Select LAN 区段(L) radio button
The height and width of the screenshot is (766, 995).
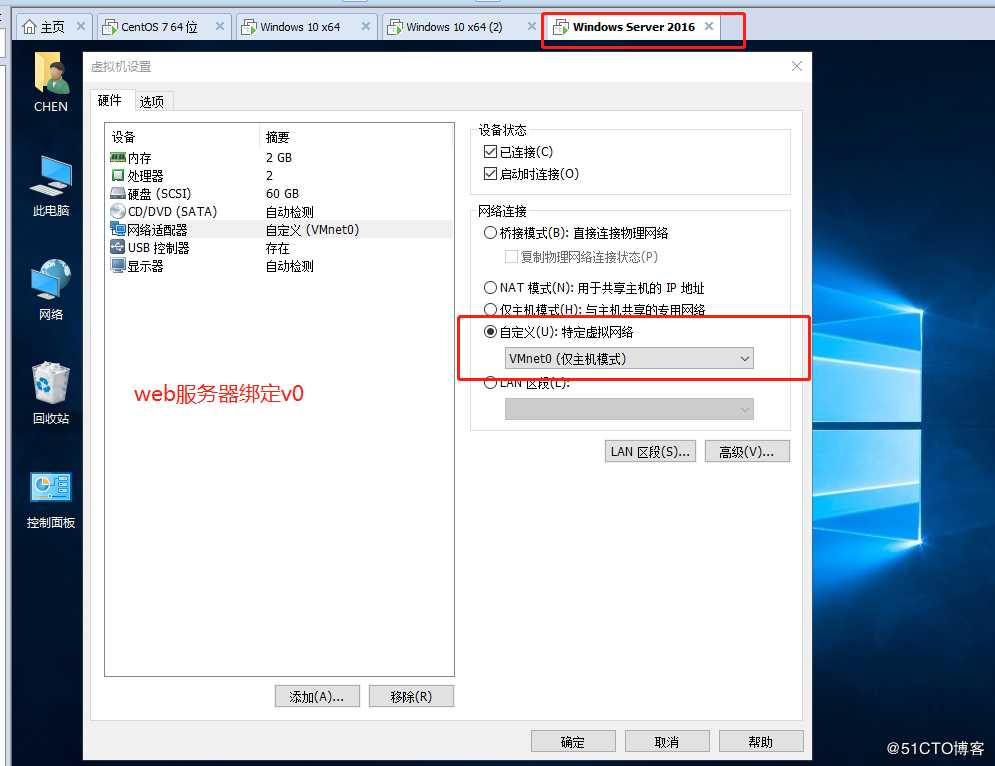[490, 383]
